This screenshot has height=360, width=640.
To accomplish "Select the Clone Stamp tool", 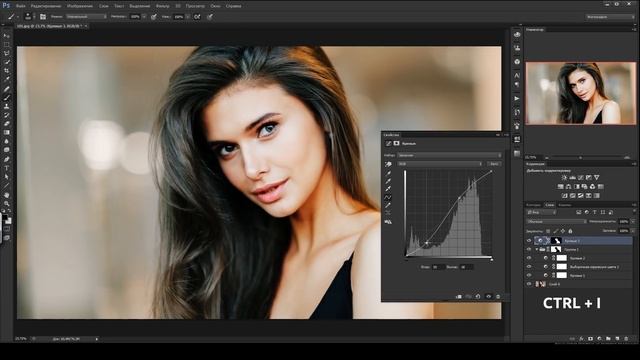I will tap(7, 106).
